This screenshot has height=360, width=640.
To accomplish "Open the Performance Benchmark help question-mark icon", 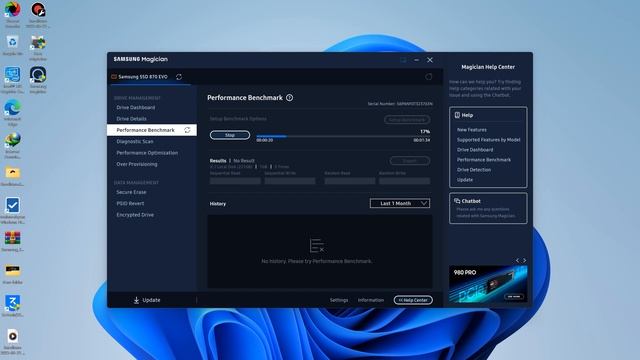I will pyautogui.click(x=289, y=98).
